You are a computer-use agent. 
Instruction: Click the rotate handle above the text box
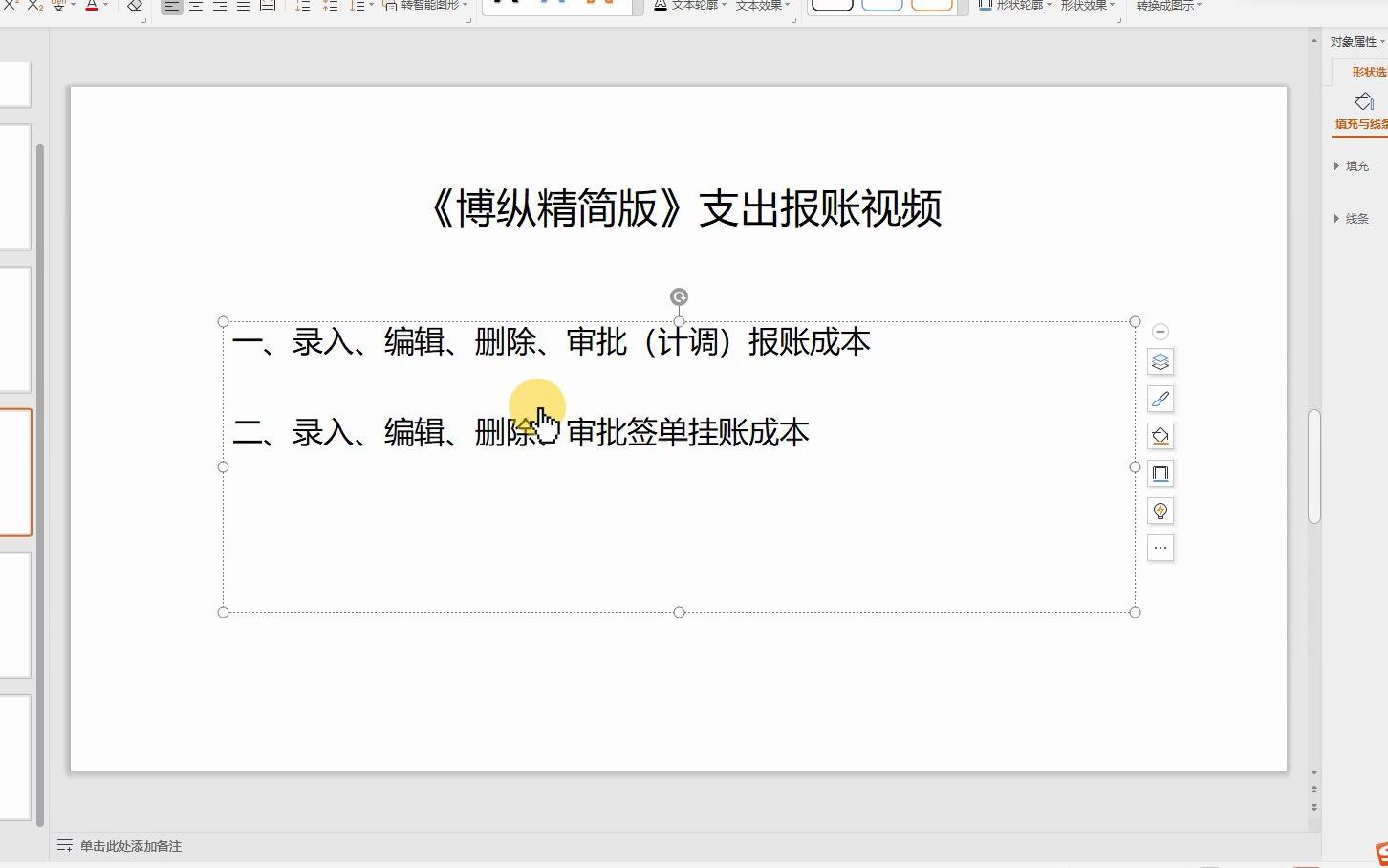[x=679, y=296]
